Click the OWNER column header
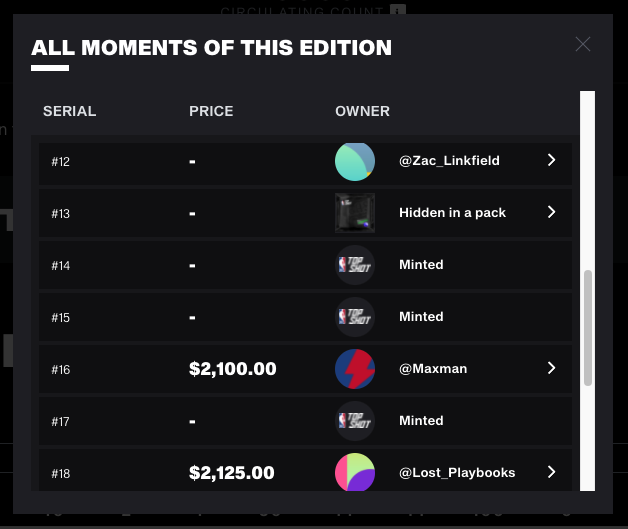 coord(362,111)
